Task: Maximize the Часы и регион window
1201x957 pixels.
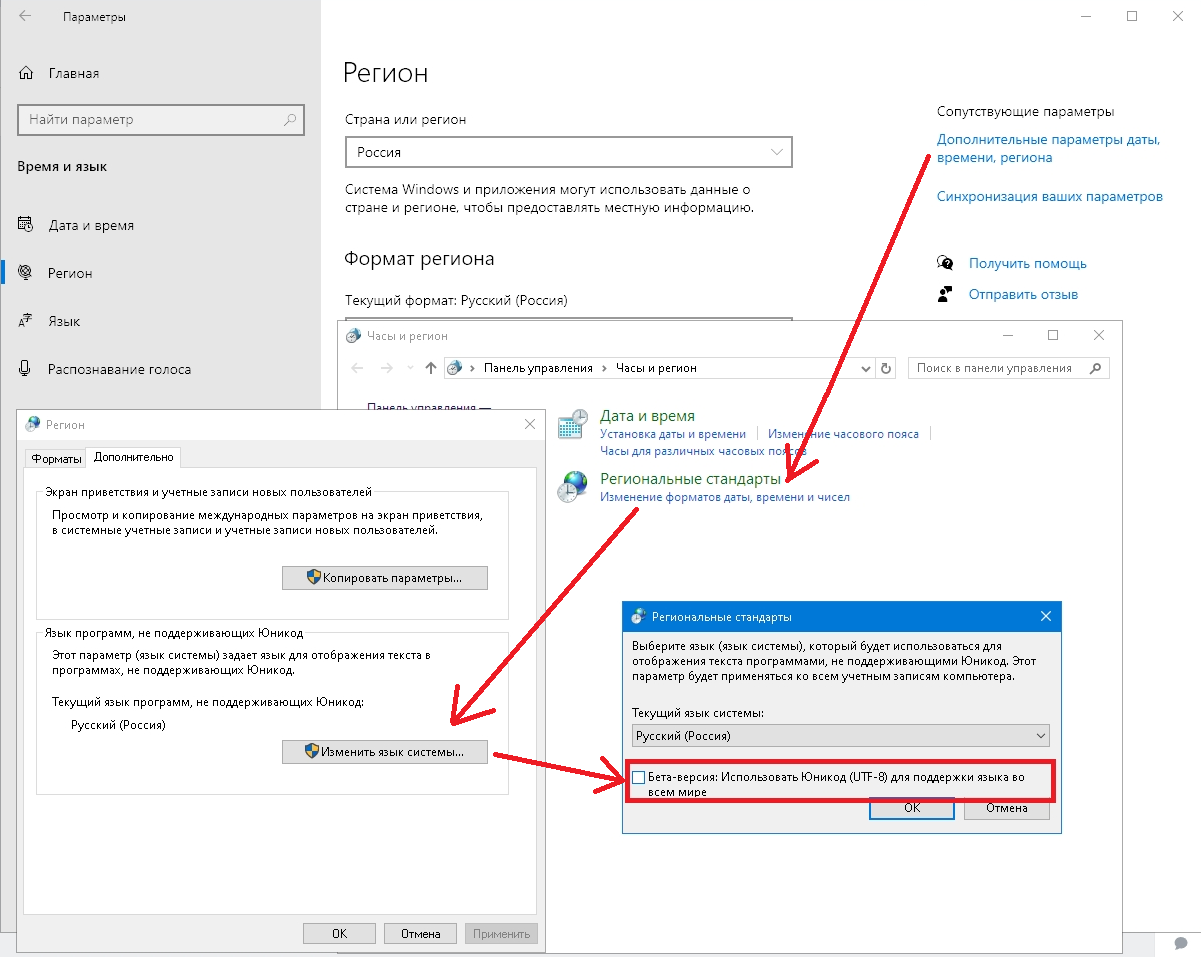Action: coord(1053,336)
